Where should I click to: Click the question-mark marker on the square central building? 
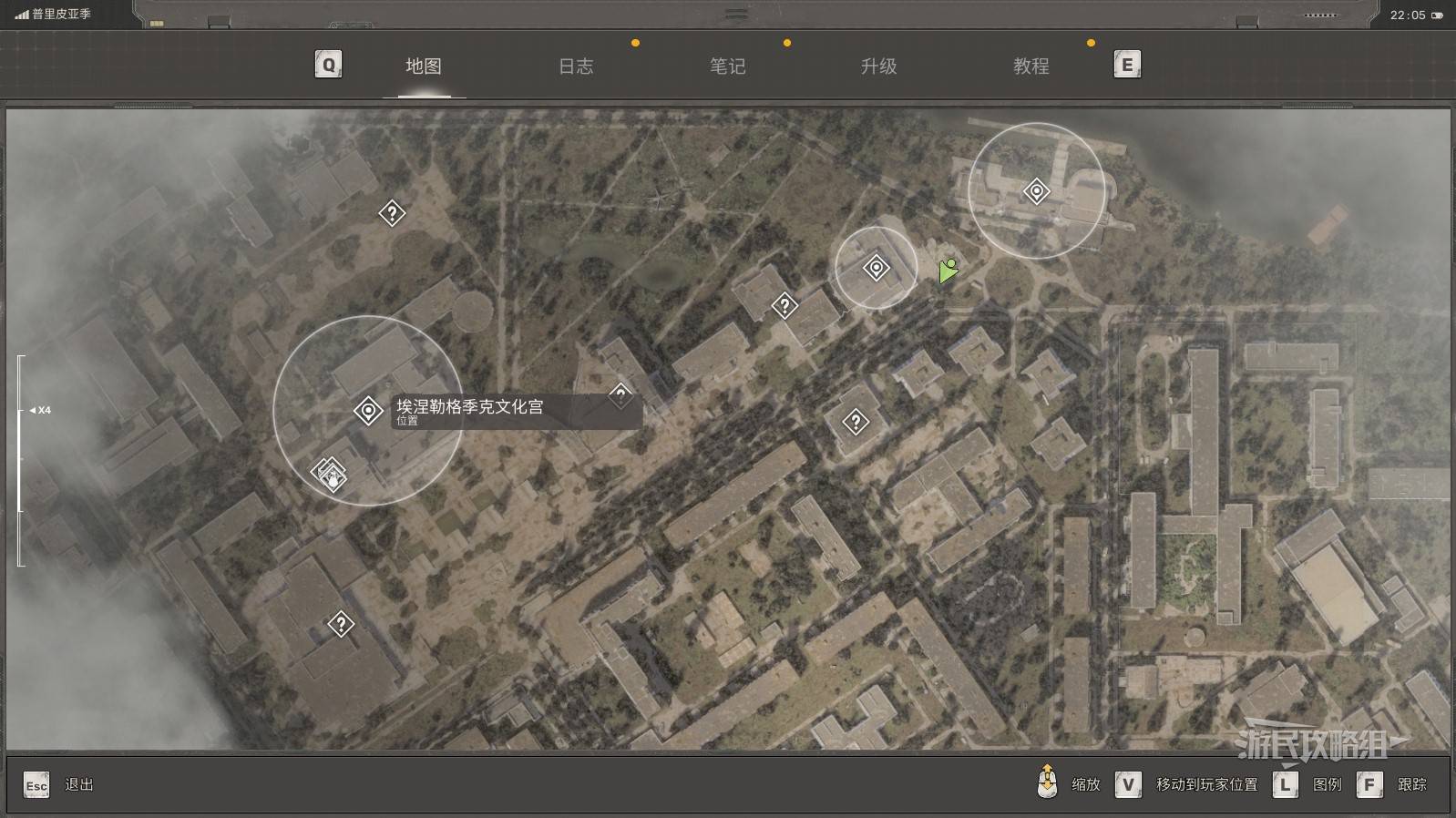coord(856,422)
